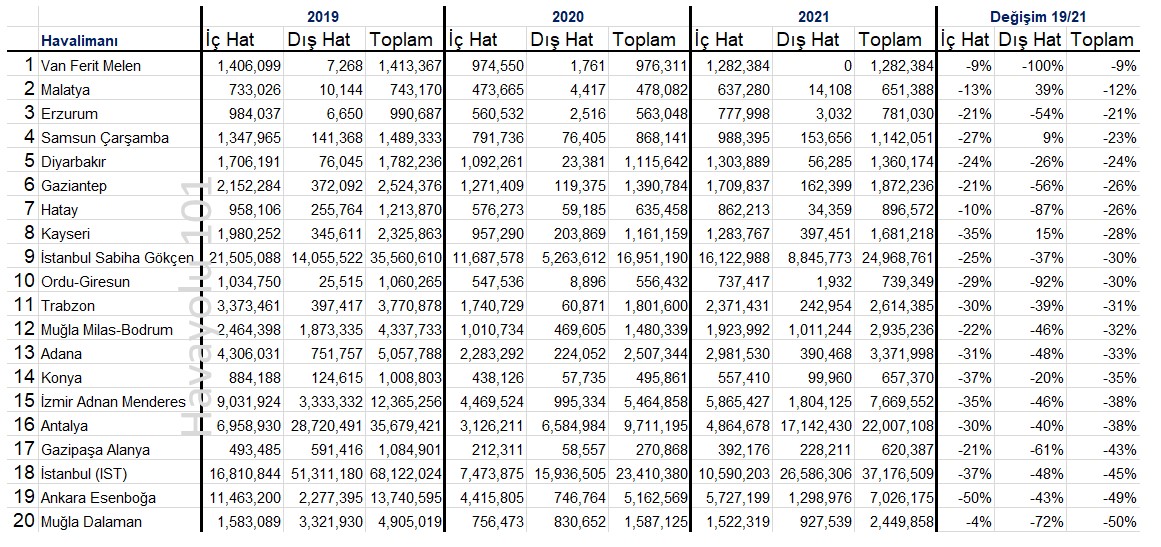Select the 2021 header cell
Viewport: 1161px width, 547px height.
(814, 16)
